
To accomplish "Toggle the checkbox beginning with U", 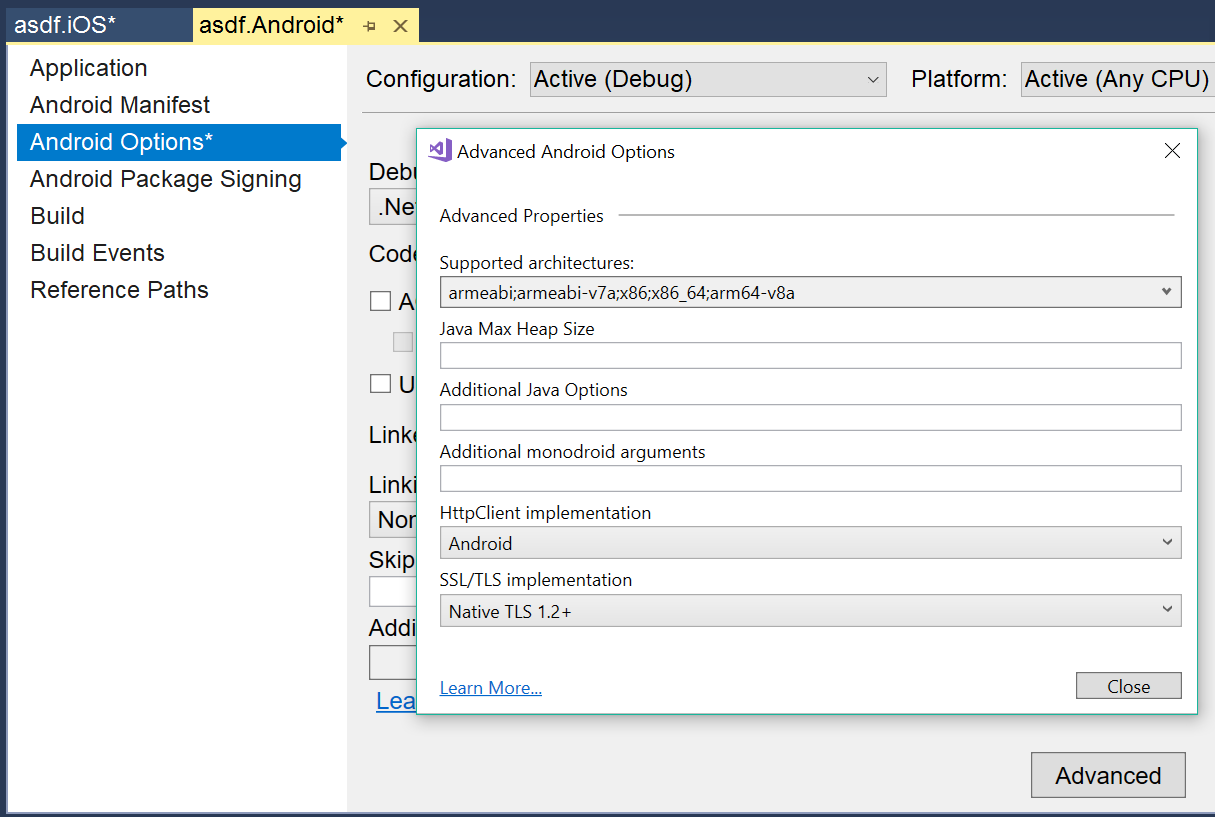I will click(380, 383).
